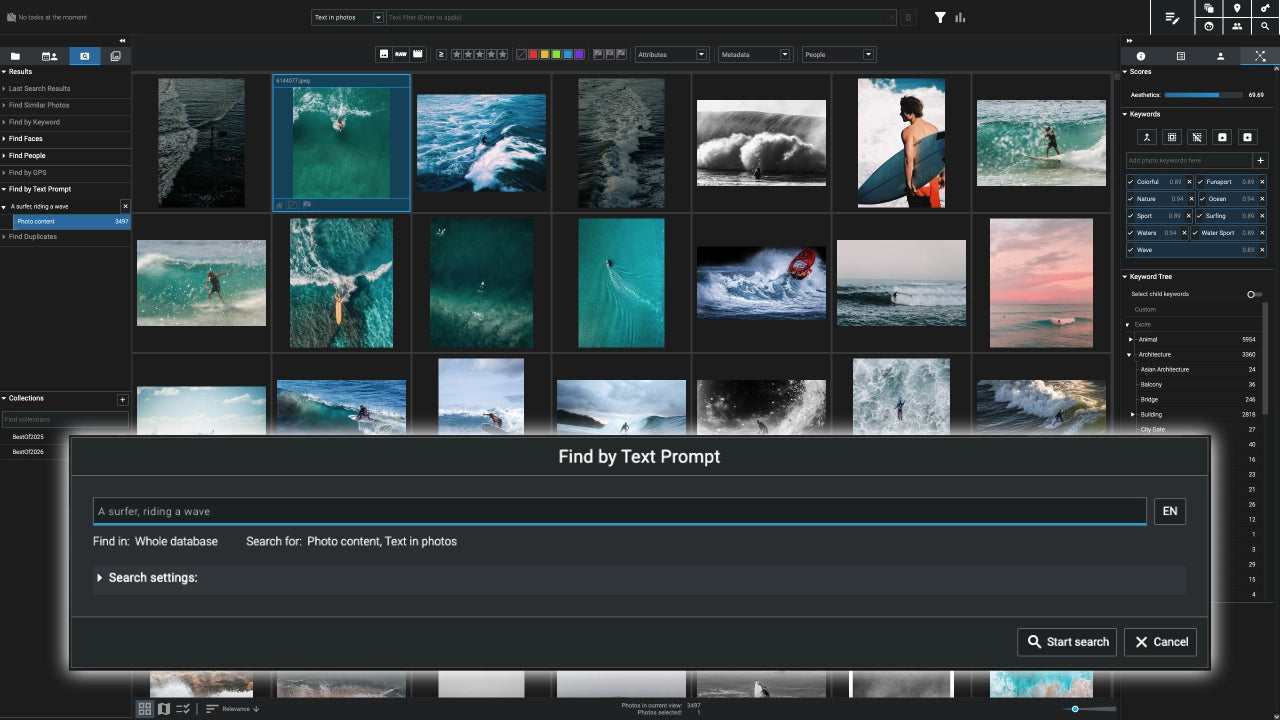The height and width of the screenshot is (720, 1280).
Task: Toggle the Ocean keyword checkmark
Action: [x=1201, y=199]
